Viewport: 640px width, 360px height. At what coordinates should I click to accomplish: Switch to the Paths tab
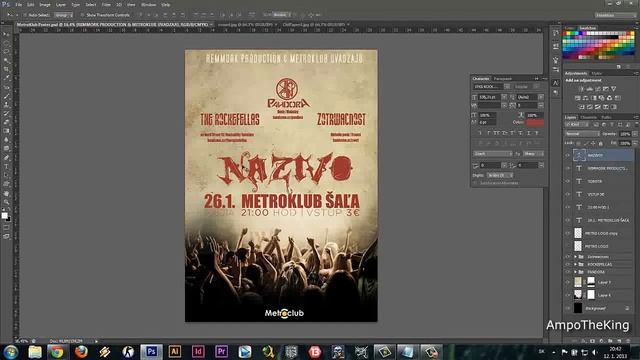[606, 117]
